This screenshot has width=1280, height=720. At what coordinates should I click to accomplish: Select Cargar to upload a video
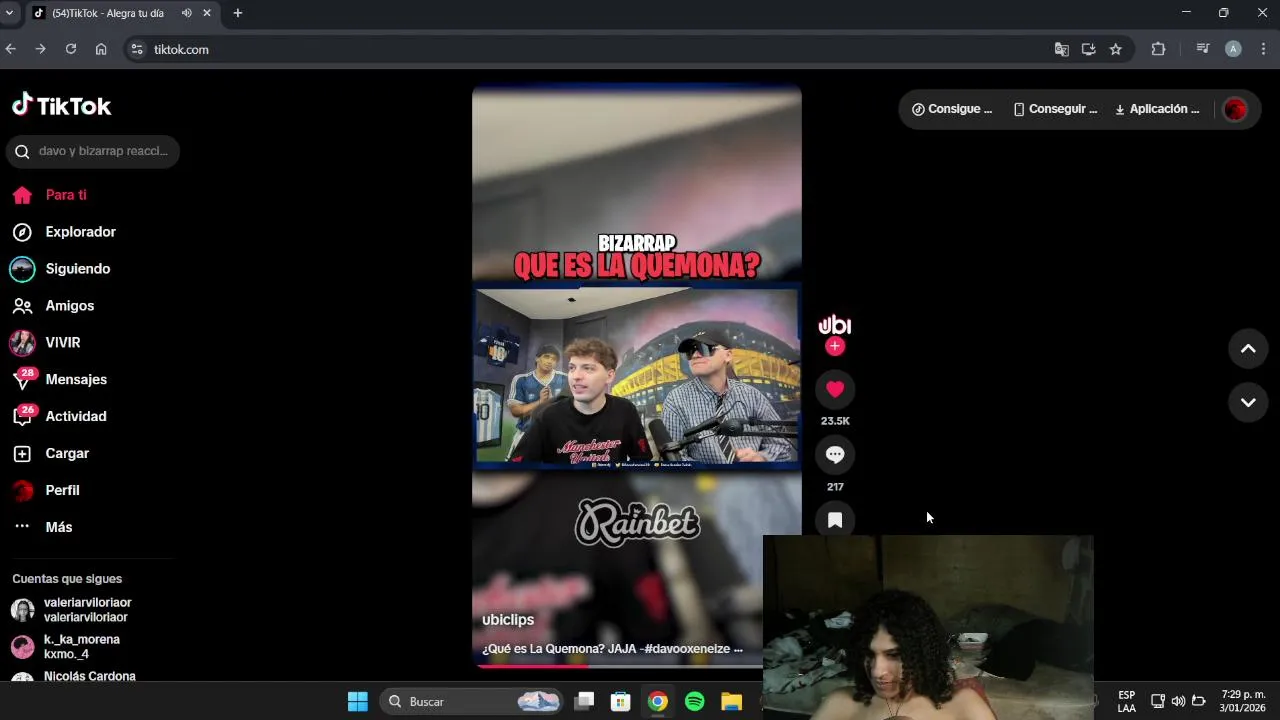(x=51, y=454)
